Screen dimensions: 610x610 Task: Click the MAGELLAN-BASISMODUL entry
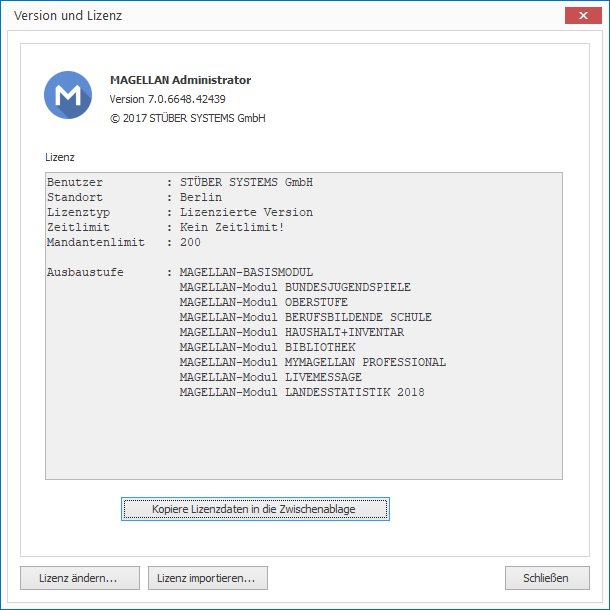pyautogui.click(x=246, y=272)
